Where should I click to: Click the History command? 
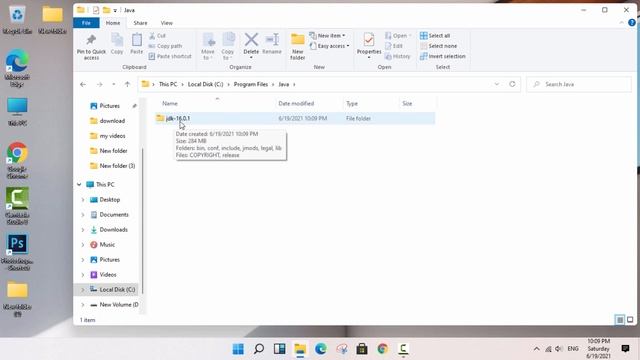point(398,56)
